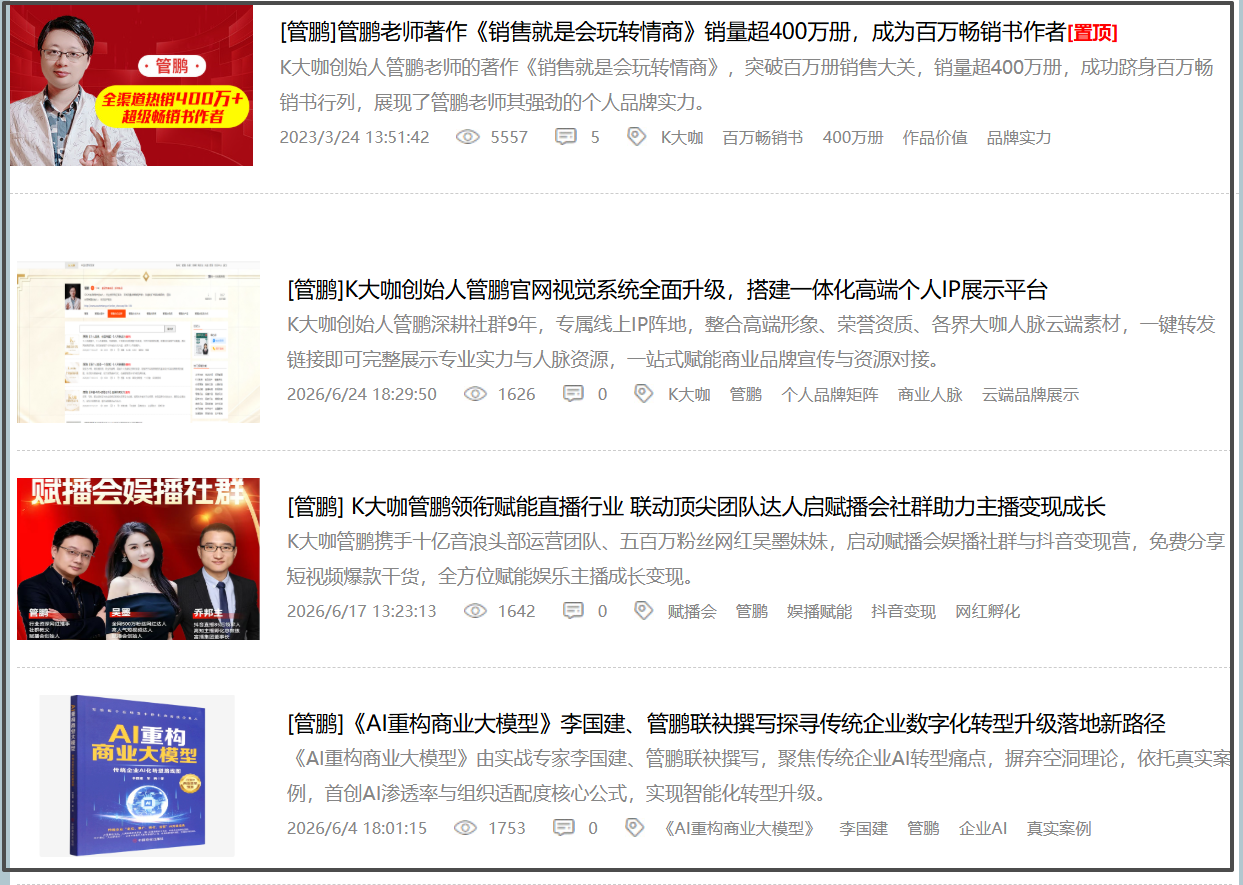Open article K大咖管鹏领衔赋能直播行业
This screenshot has height=885, width=1243.
tap(696, 507)
